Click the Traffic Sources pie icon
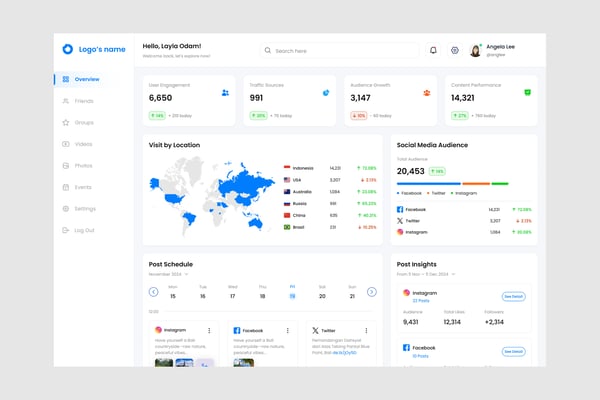Viewport: 600px width, 400px height. [x=326, y=93]
